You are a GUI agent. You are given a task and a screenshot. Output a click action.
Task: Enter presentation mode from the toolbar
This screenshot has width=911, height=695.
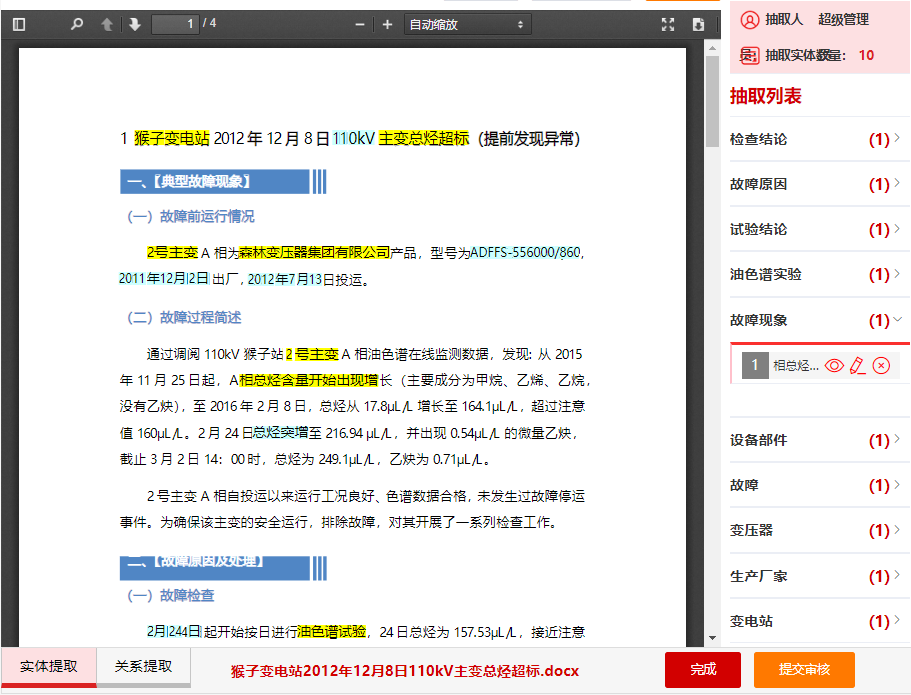pyautogui.click(x=667, y=23)
